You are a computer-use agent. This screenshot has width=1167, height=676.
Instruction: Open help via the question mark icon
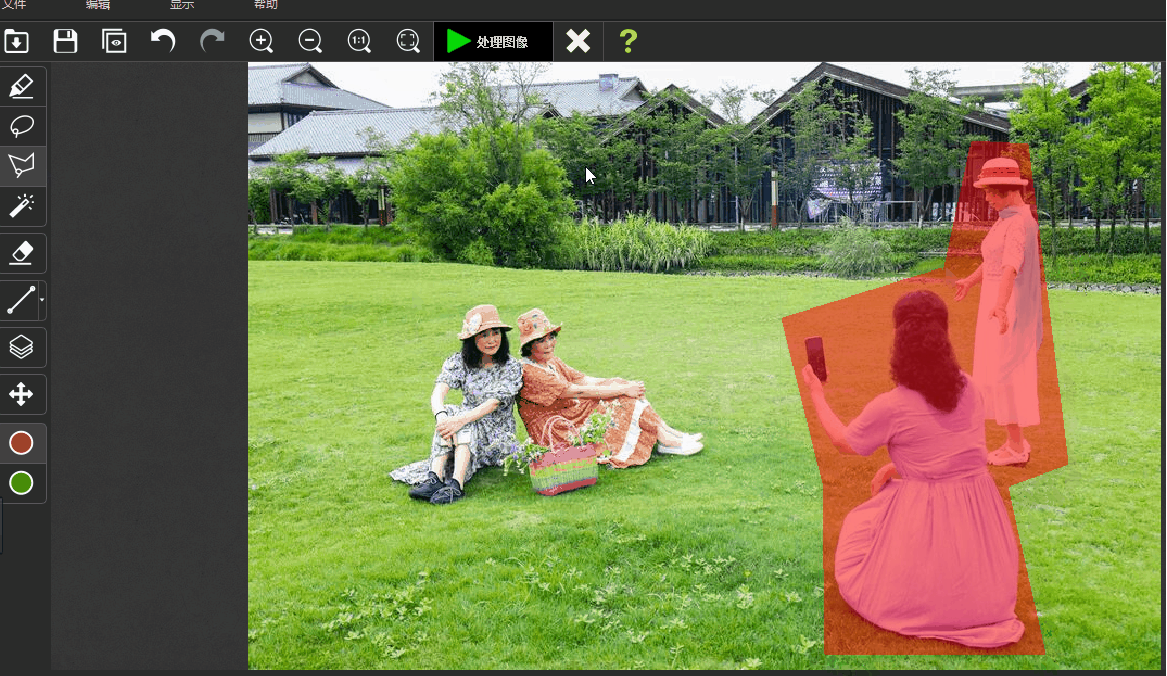pos(627,41)
